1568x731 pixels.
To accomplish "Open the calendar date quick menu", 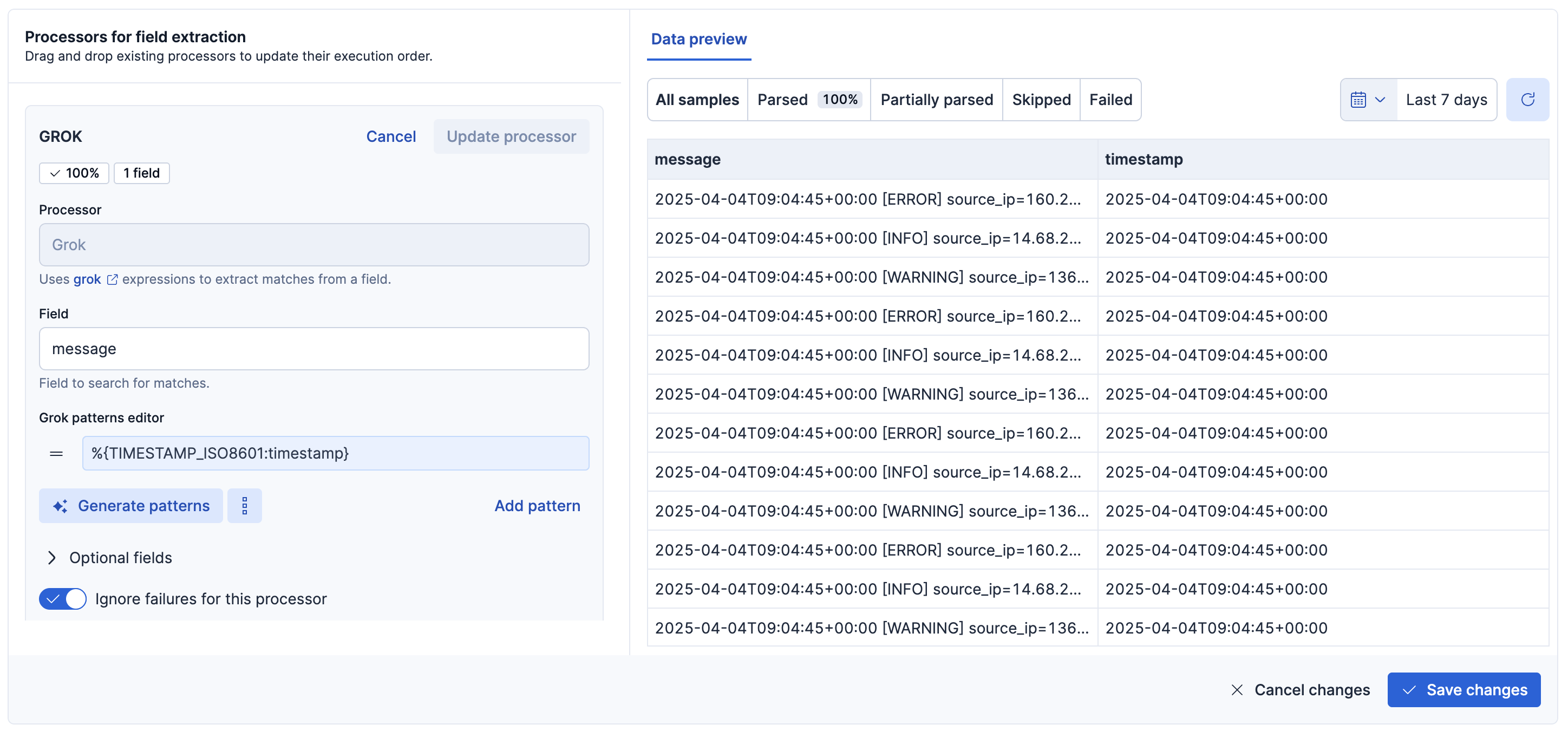I will (x=1367, y=100).
